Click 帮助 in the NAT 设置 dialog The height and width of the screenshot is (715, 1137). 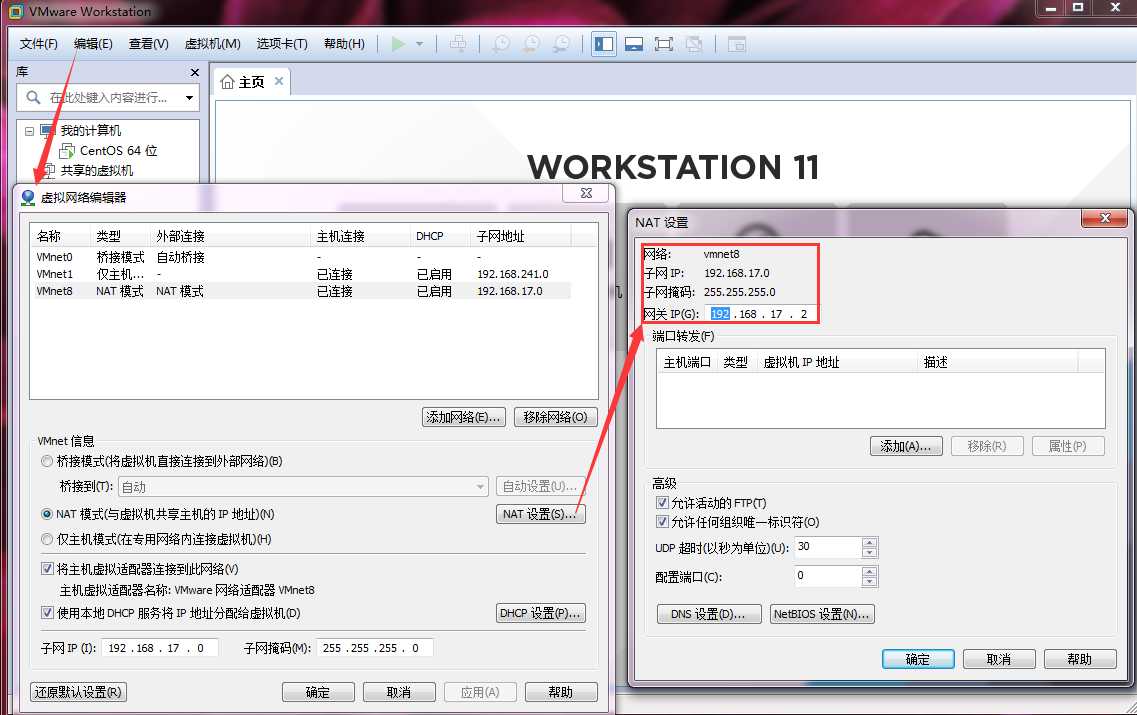click(x=1080, y=659)
